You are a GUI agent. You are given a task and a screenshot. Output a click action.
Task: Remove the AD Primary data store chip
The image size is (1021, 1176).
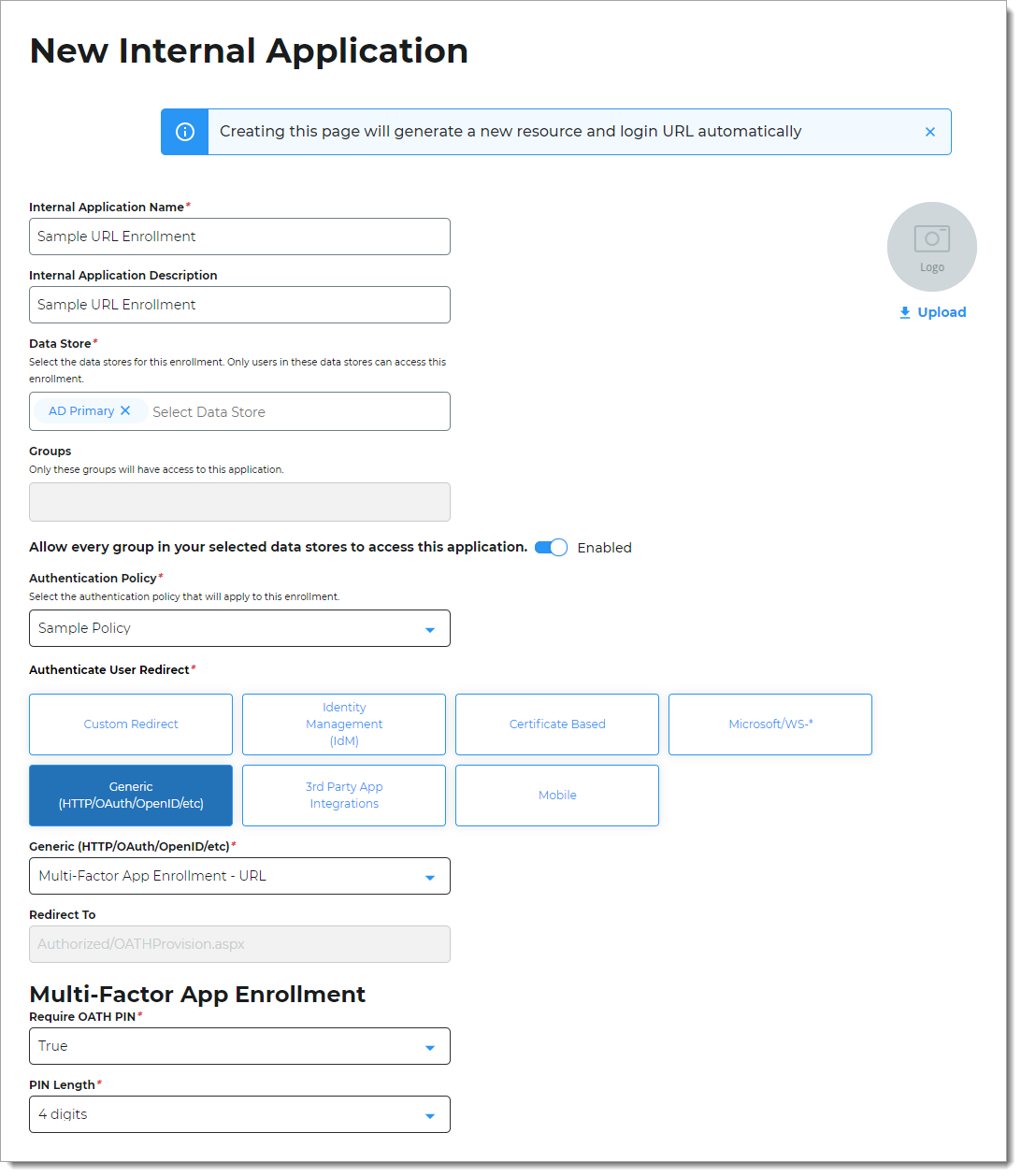126,410
